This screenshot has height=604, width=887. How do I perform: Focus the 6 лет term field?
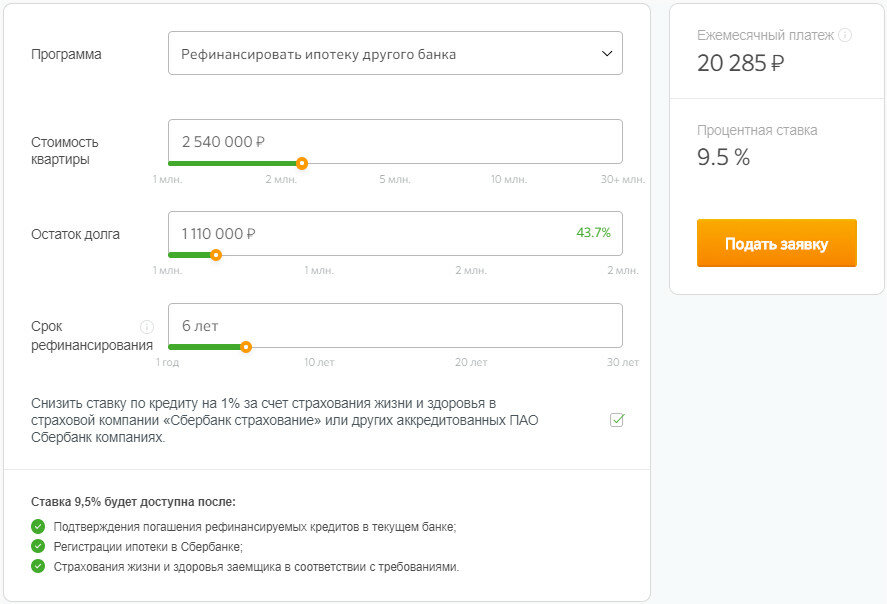point(395,326)
